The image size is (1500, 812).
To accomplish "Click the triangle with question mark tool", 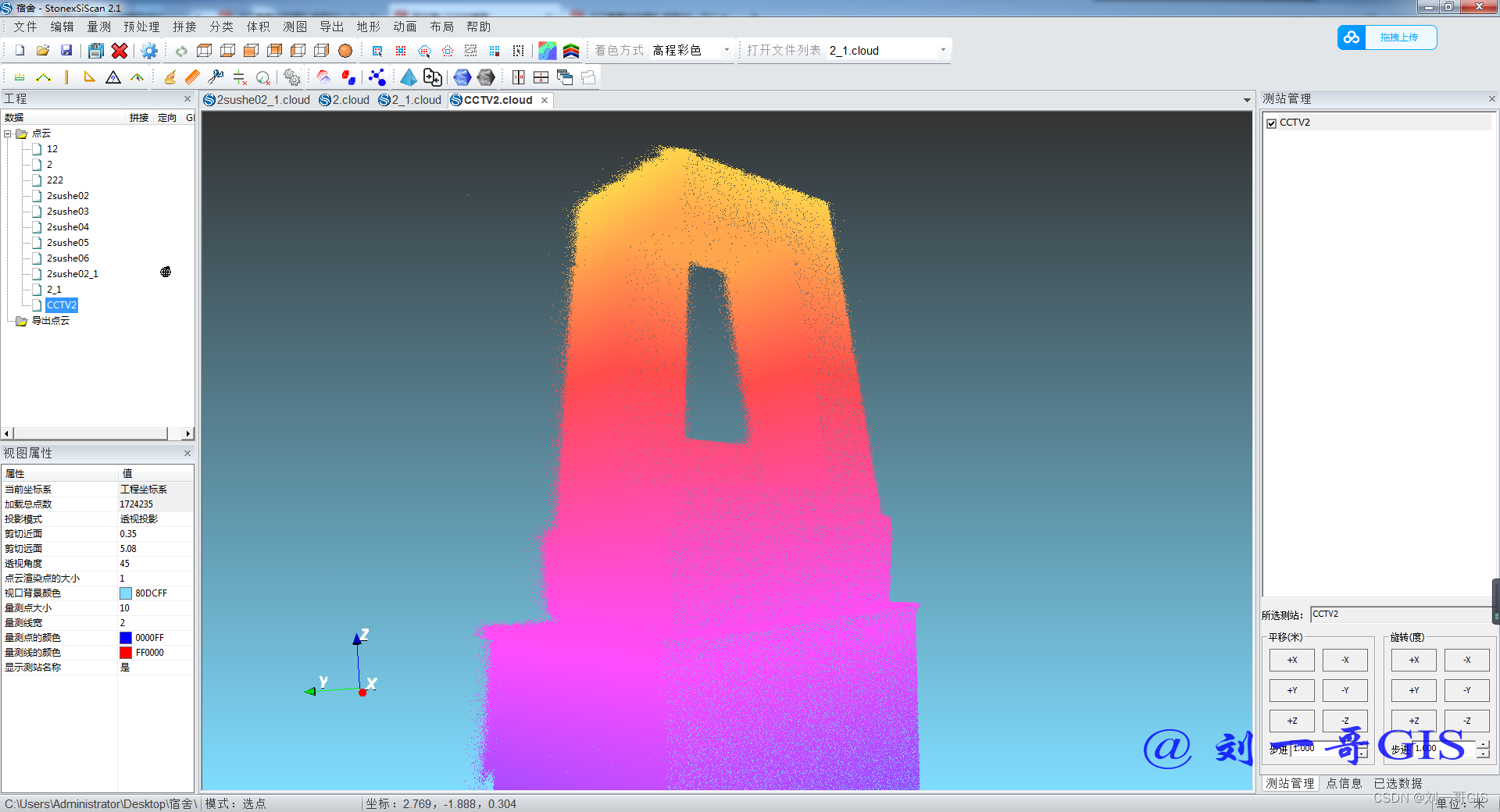I will [x=113, y=77].
